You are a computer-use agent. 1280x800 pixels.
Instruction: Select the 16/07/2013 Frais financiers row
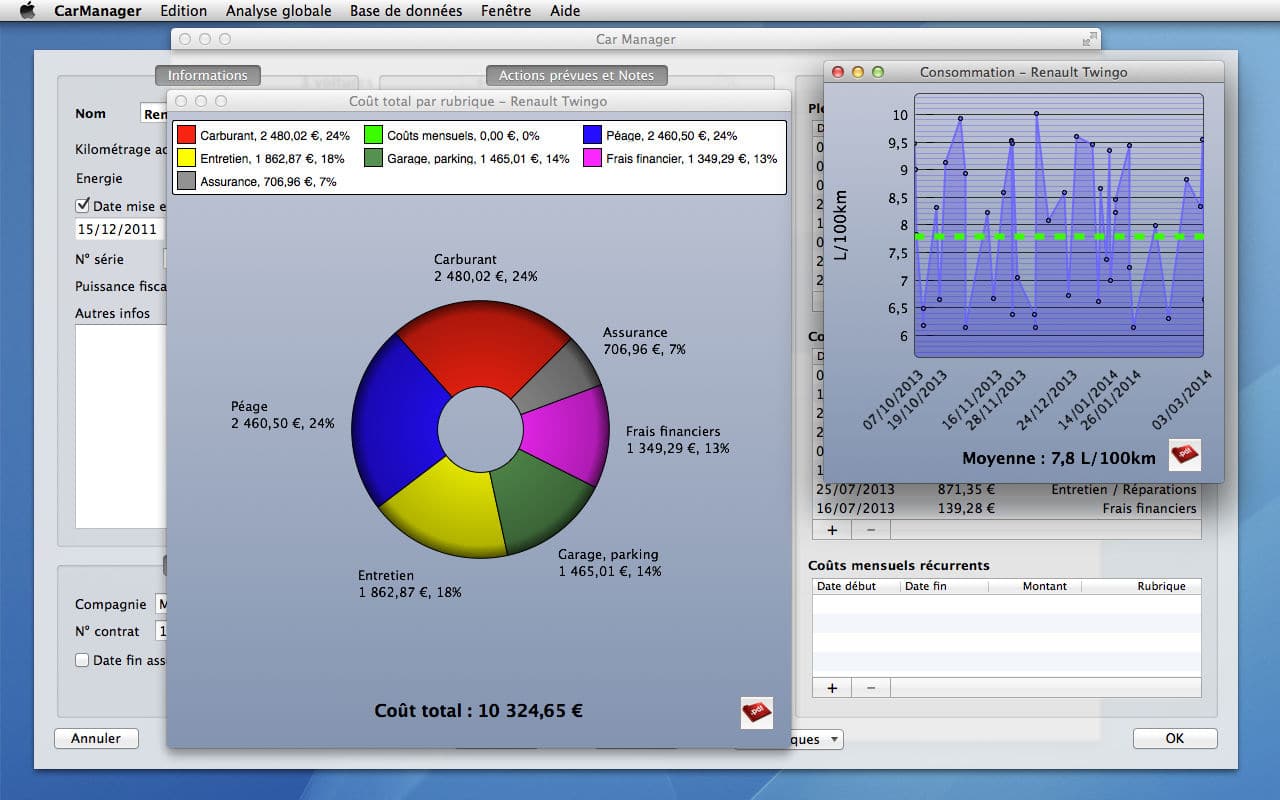[x=1006, y=509]
